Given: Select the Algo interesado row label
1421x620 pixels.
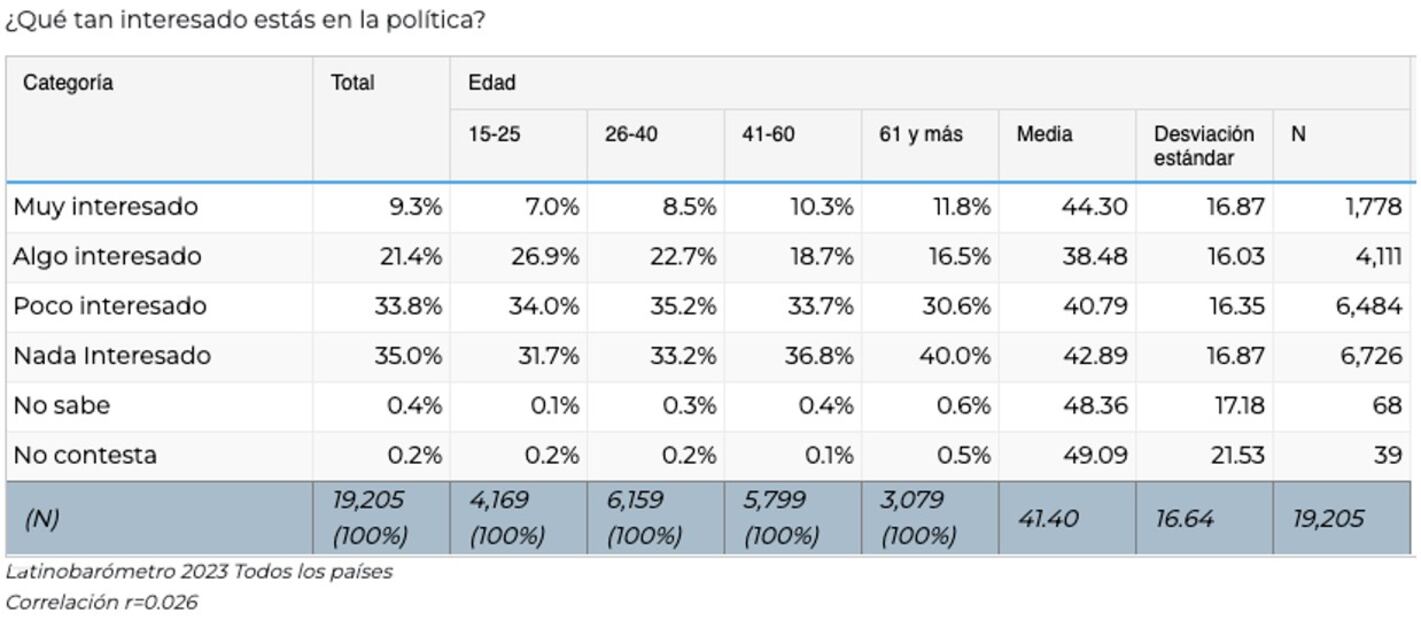Looking at the screenshot, I should [107, 257].
